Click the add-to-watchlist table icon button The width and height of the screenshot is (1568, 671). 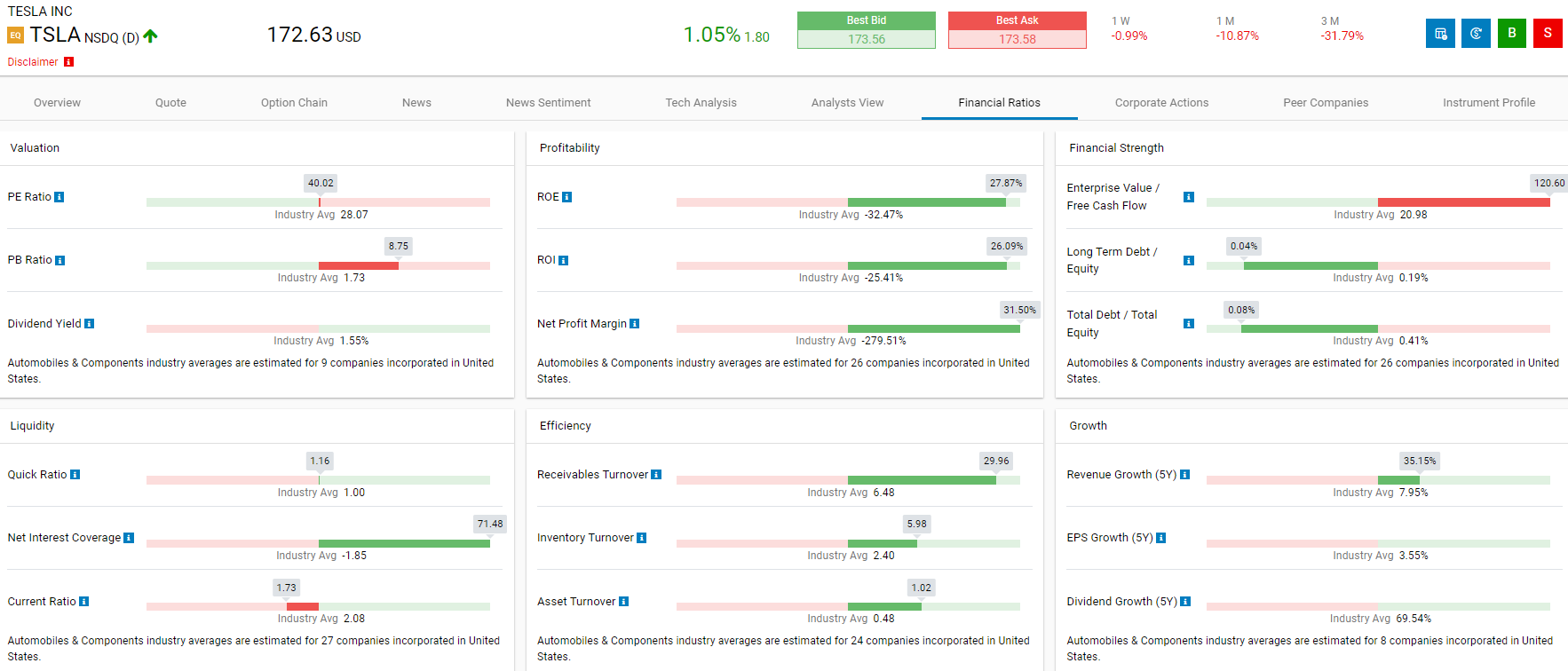(1440, 34)
